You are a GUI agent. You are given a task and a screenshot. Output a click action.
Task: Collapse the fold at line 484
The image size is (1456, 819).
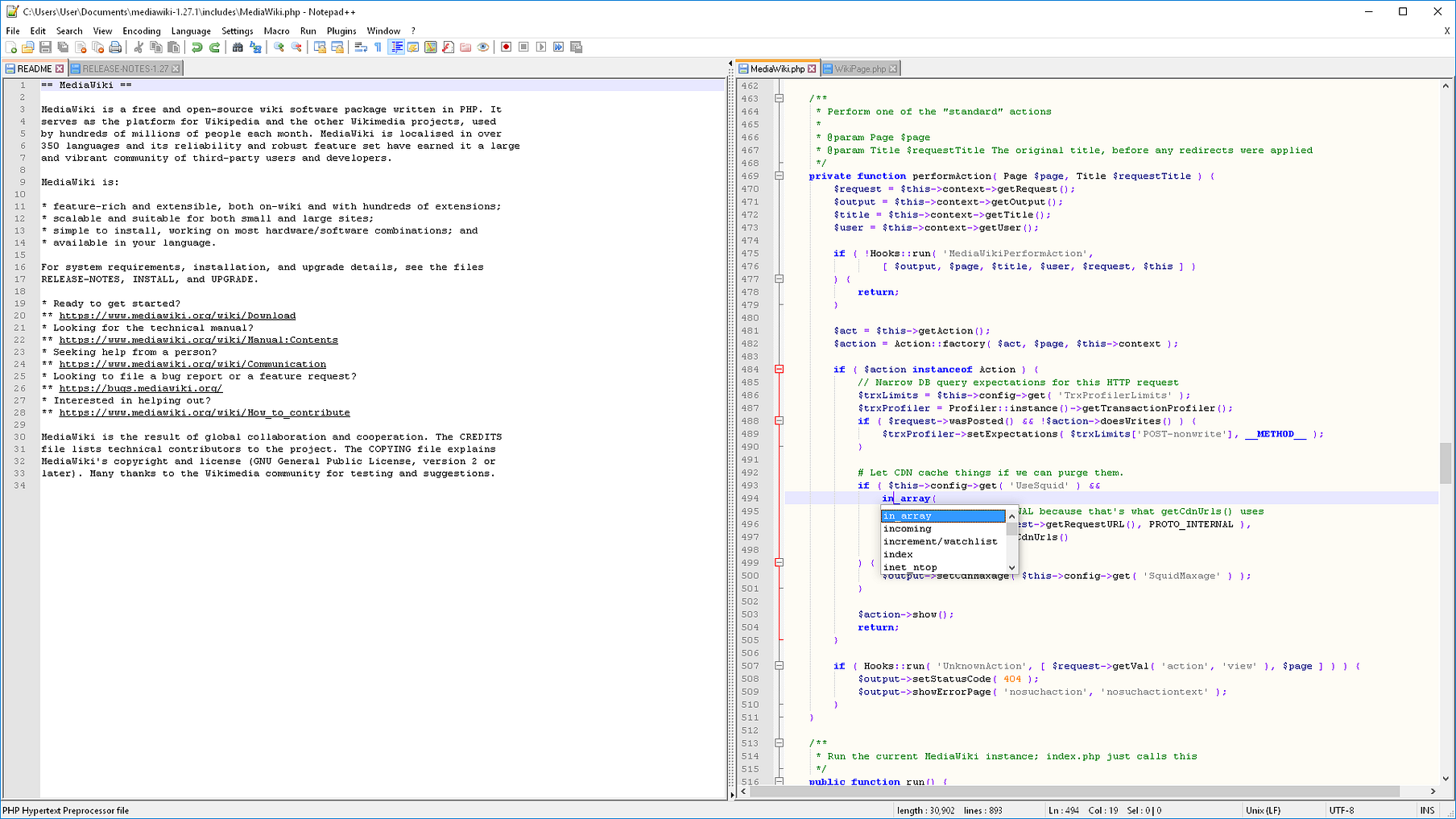(779, 370)
